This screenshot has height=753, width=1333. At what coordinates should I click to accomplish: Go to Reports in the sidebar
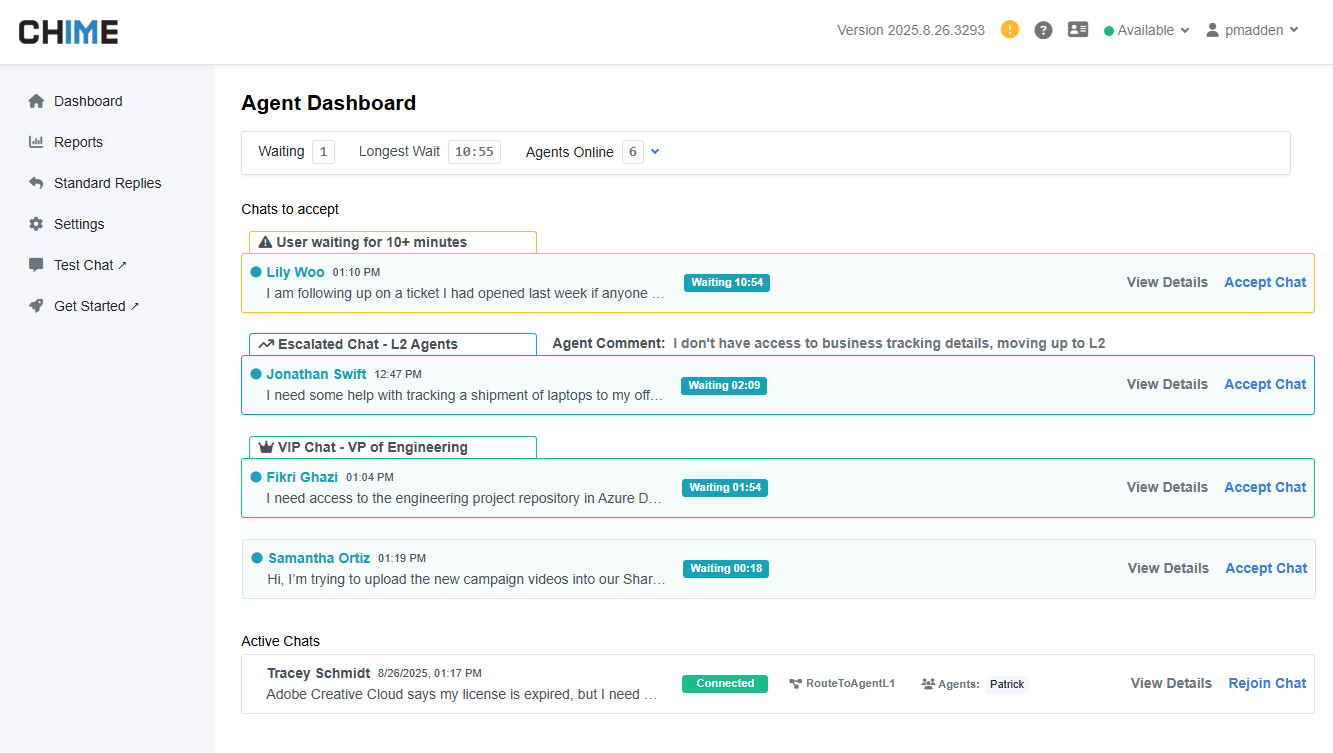coord(78,142)
